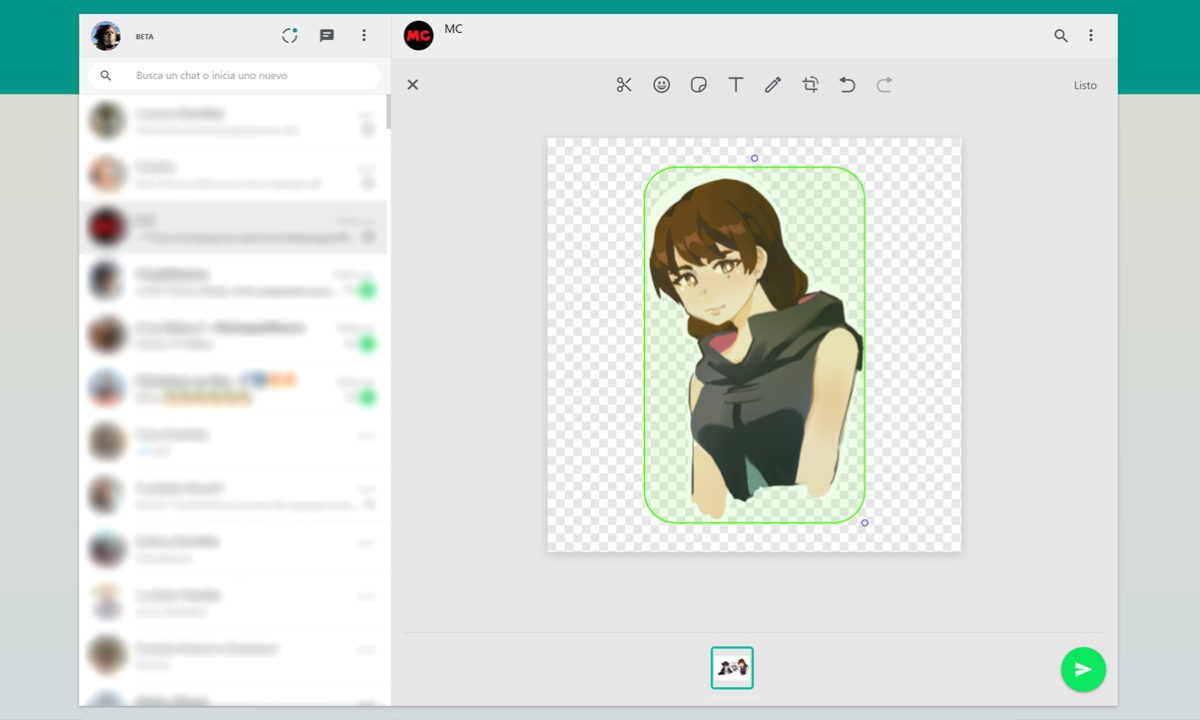The width and height of the screenshot is (1200, 720).
Task: View status updates
Action: [290, 36]
